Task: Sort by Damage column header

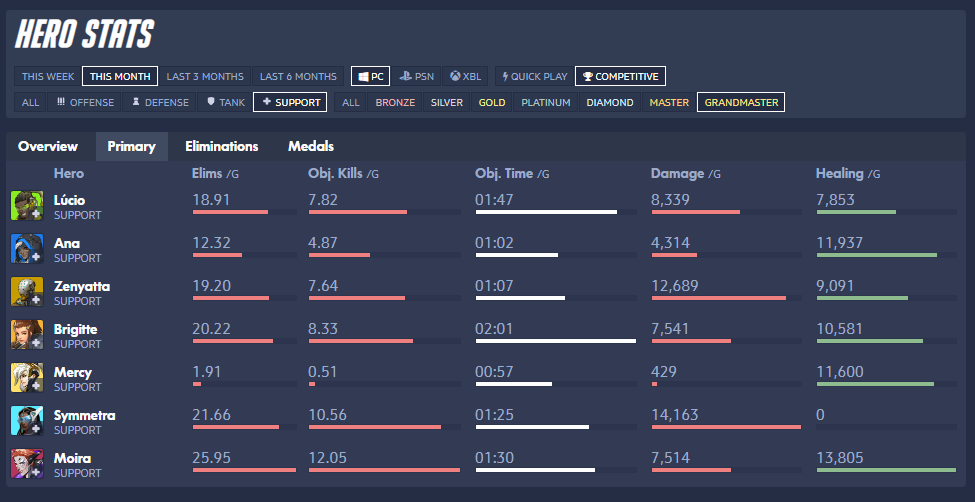Action: 685,174
